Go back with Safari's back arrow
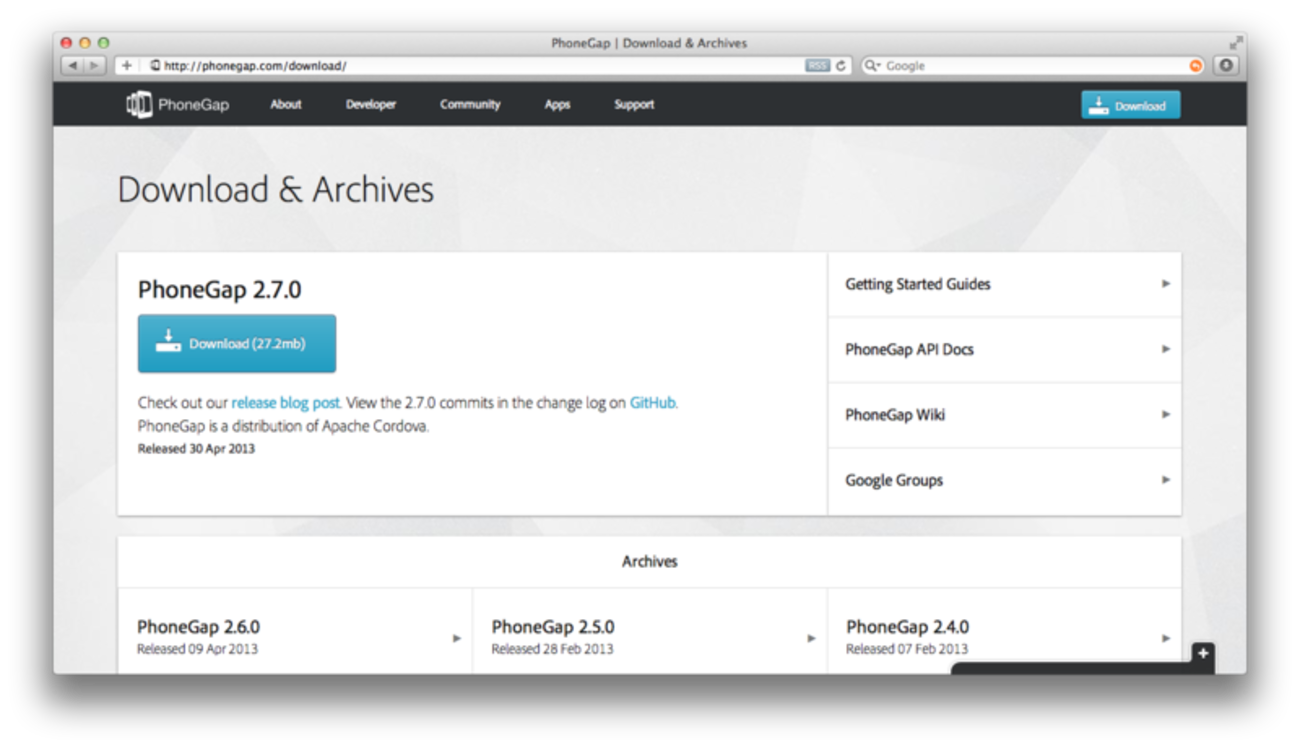 pos(72,66)
